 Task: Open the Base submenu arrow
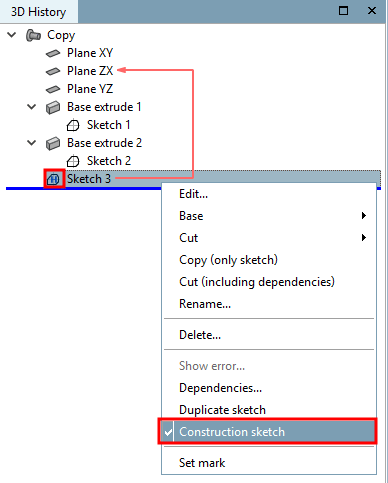click(364, 216)
